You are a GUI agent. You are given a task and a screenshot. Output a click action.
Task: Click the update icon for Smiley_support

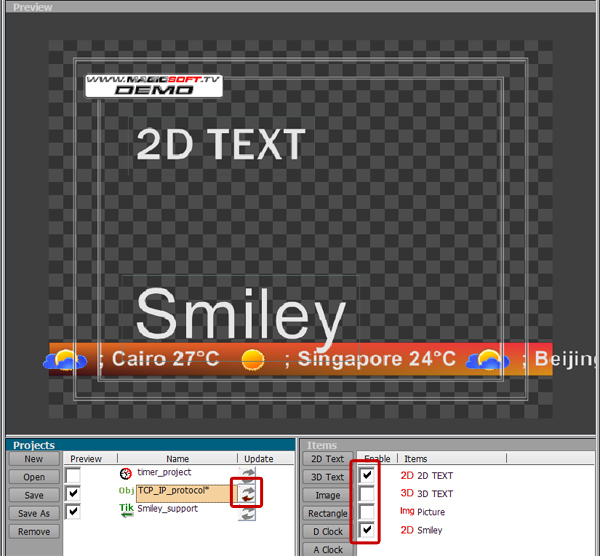[x=247, y=513]
